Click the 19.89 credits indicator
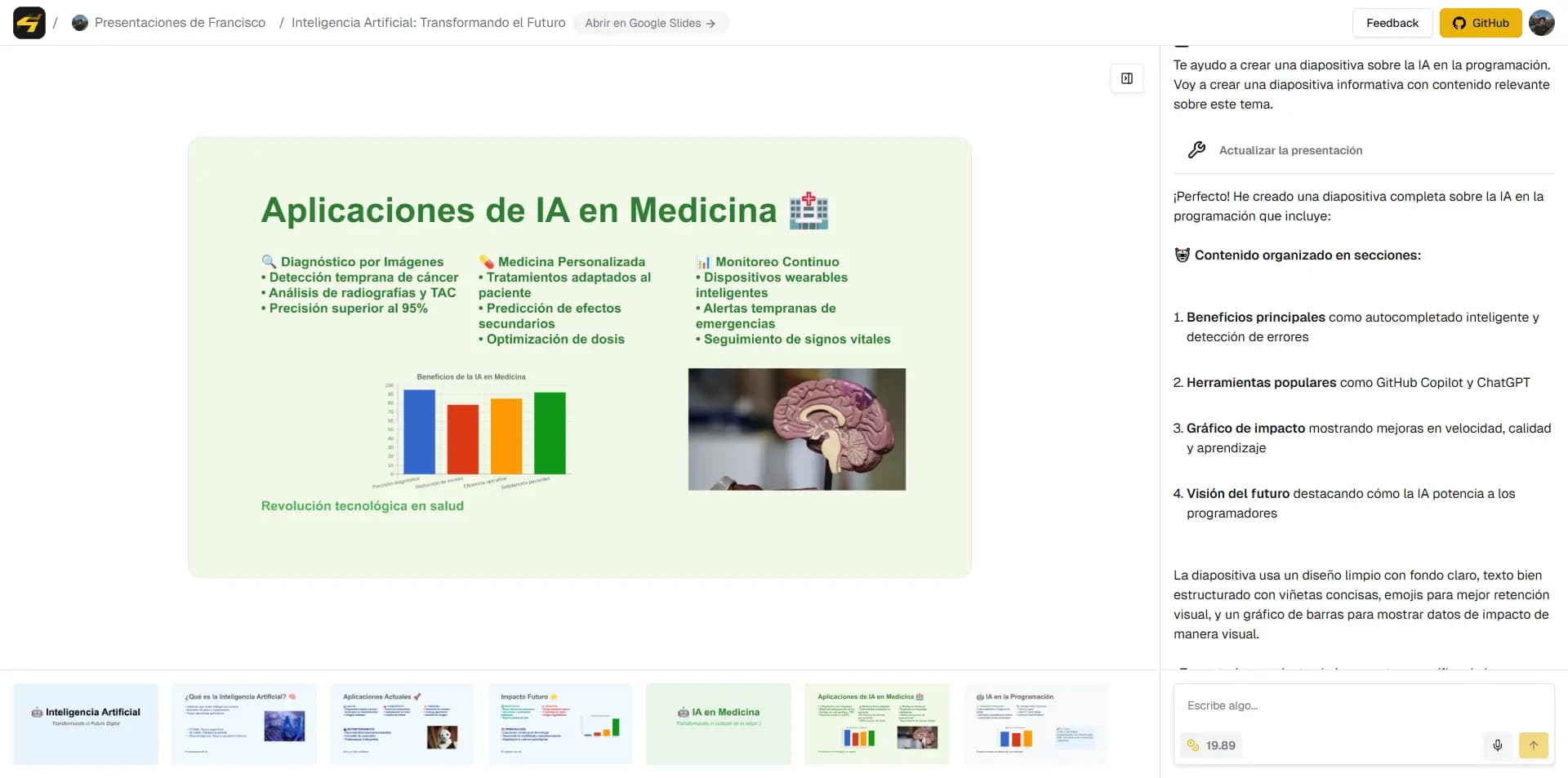This screenshot has width=1568, height=778. pos(1211,745)
